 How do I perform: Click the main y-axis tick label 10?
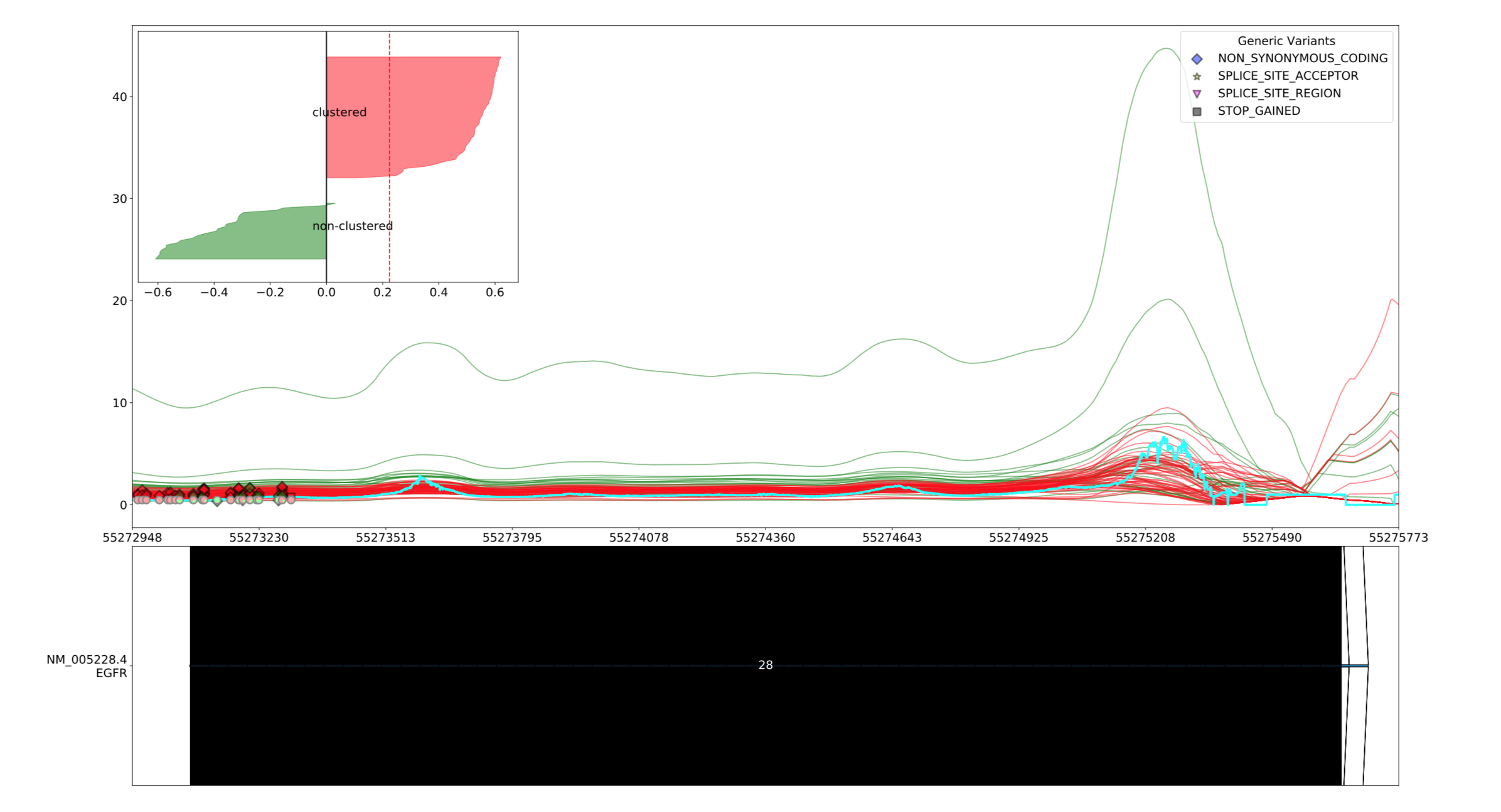tap(119, 403)
